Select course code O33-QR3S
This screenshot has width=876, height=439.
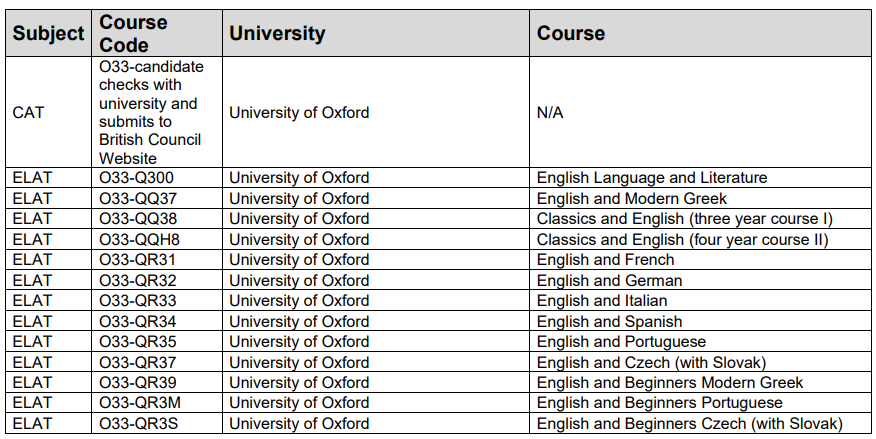click(139, 424)
